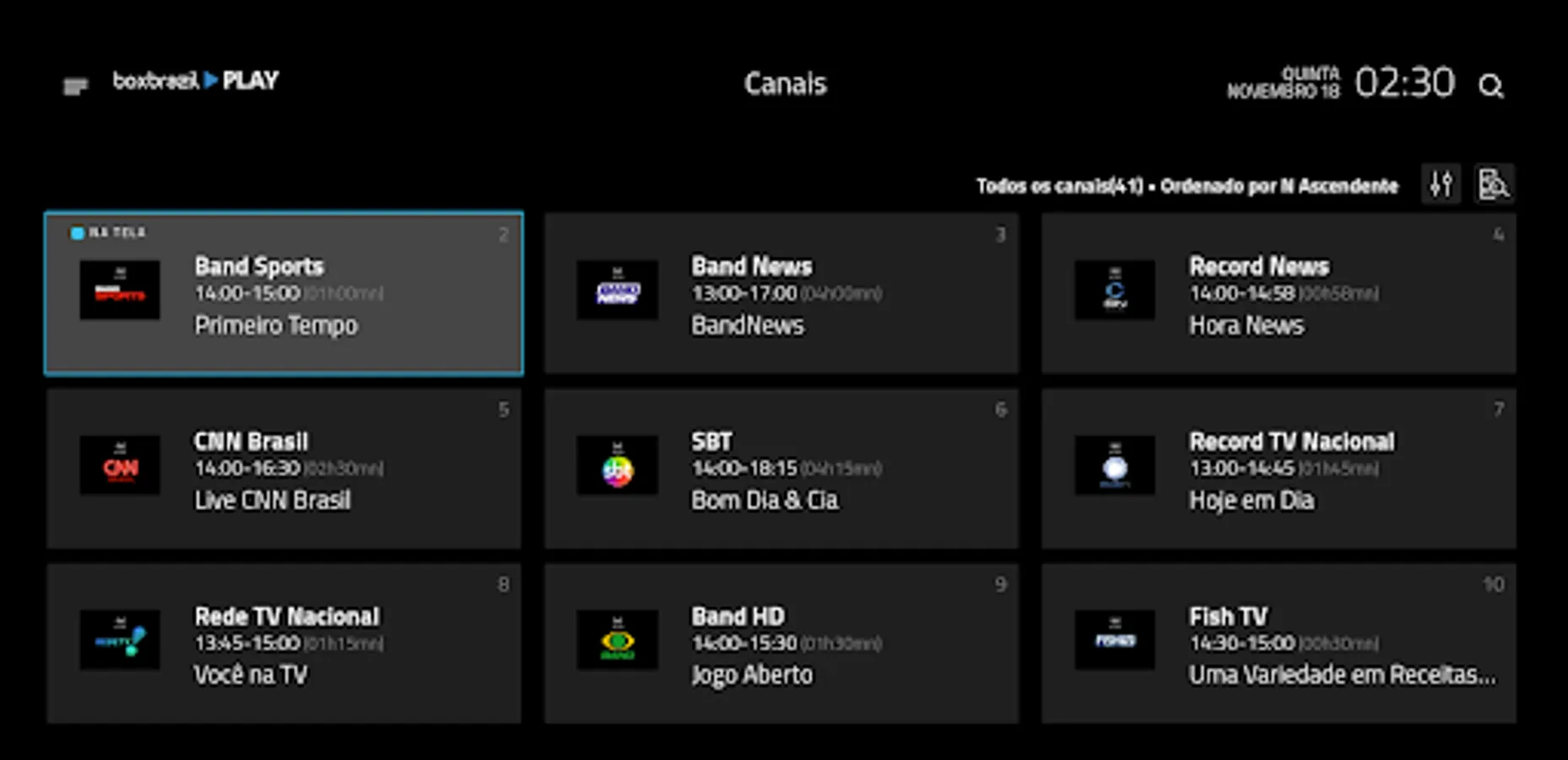
Task: Click the Rede TV Nacional logo
Action: point(120,639)
